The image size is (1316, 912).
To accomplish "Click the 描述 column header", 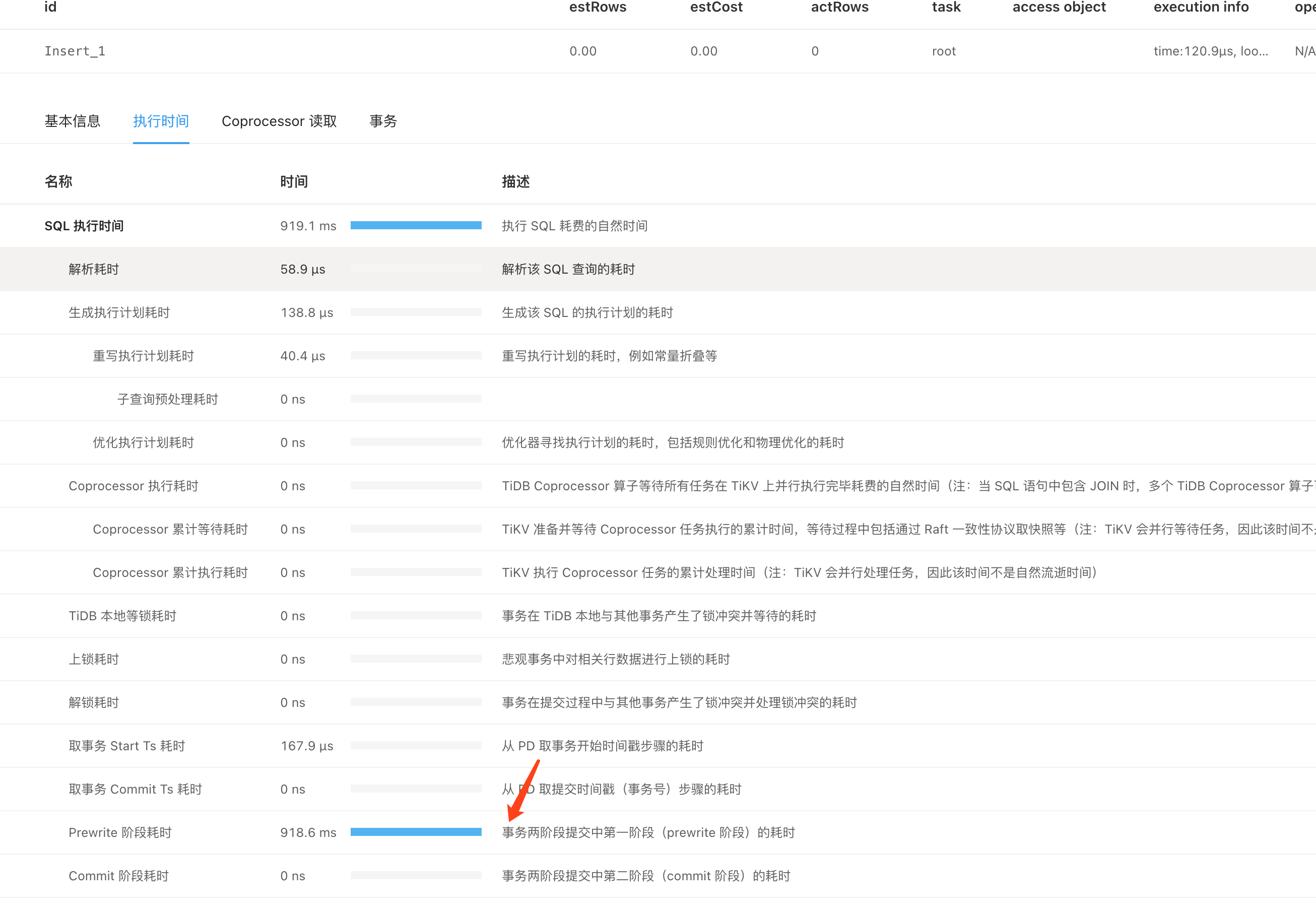I will pyautogui.click(x=516, y=182).
